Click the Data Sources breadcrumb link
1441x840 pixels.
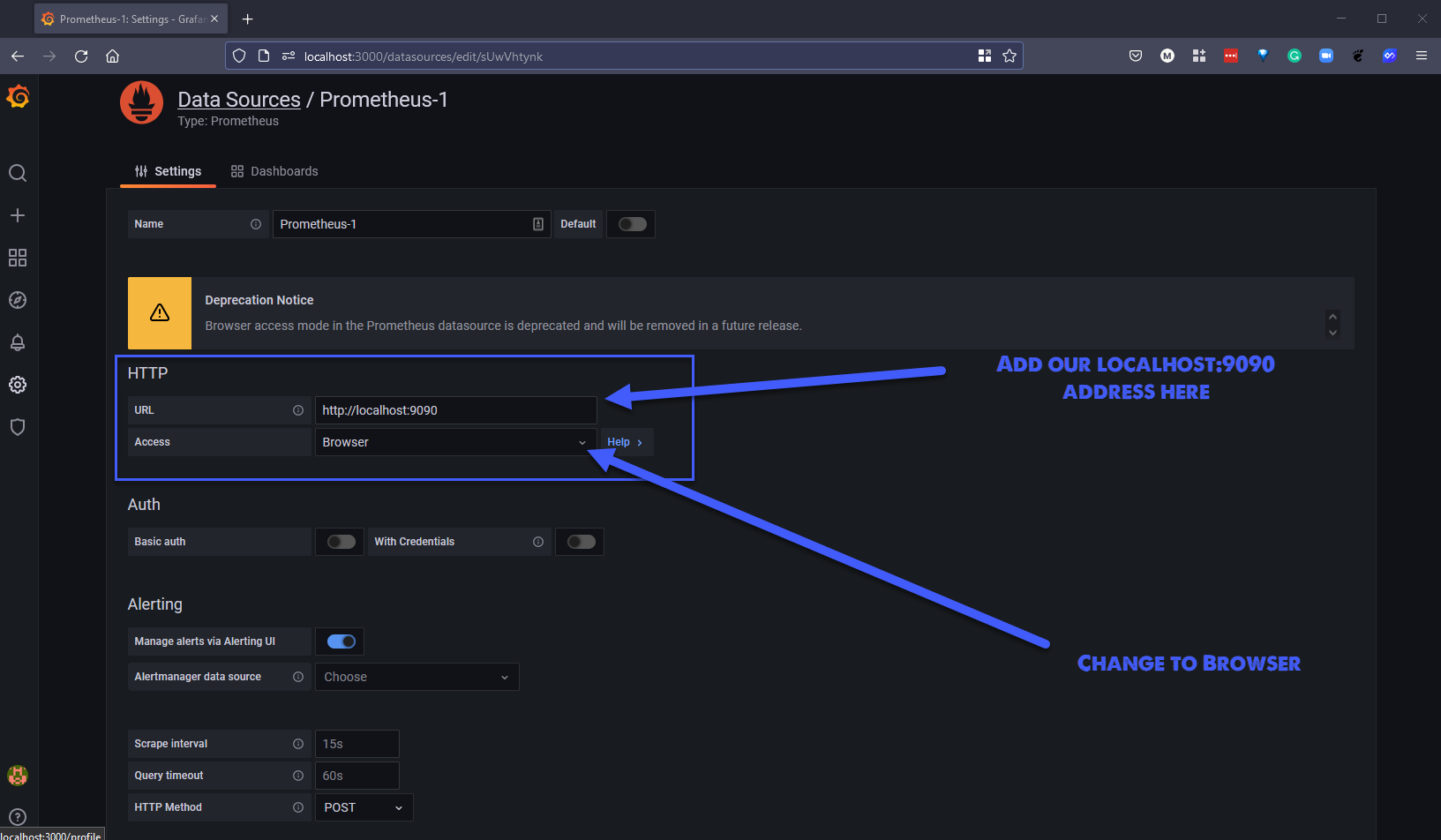(239, 100)
